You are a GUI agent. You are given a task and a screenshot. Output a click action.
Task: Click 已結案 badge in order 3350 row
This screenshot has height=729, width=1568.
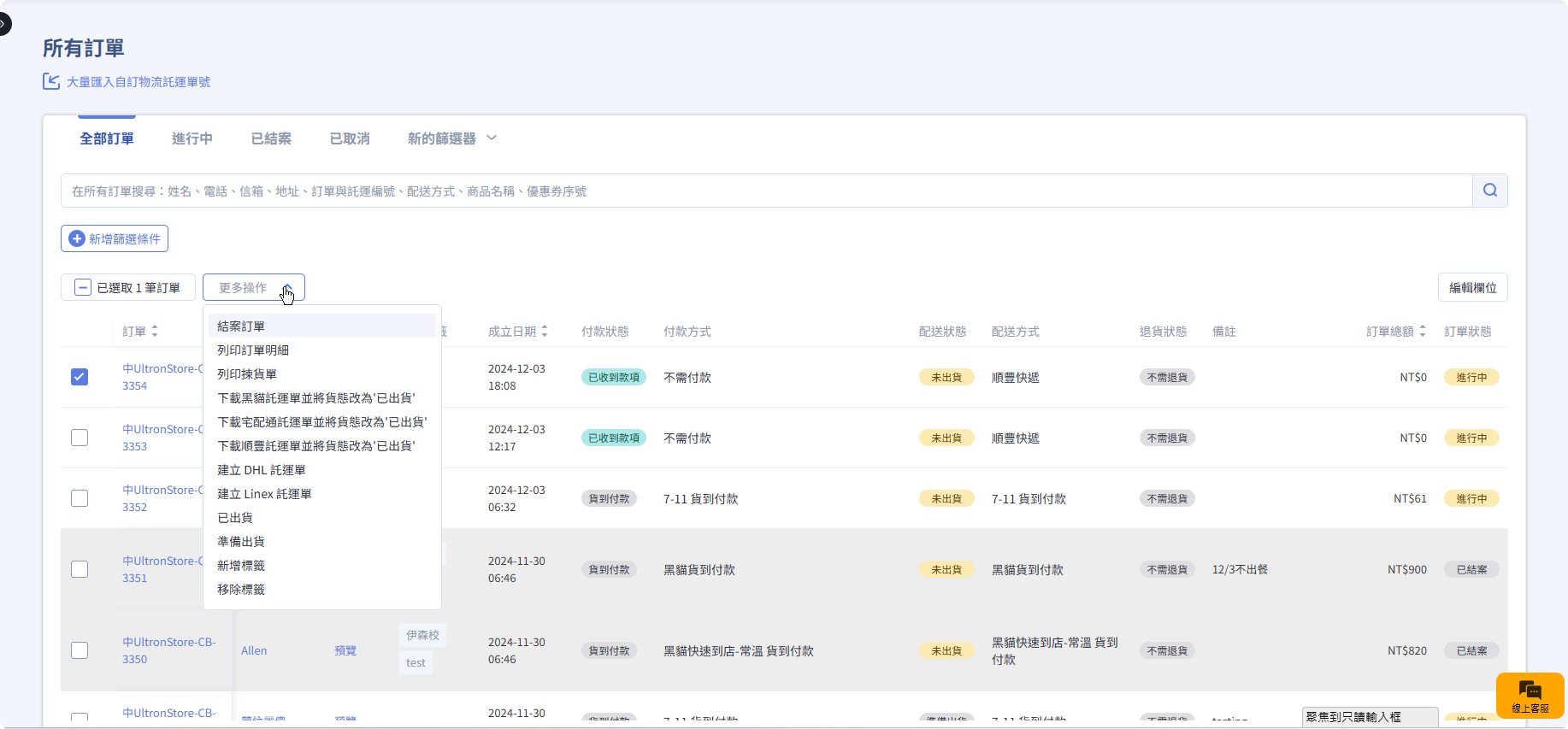(x=1471, y=650)
